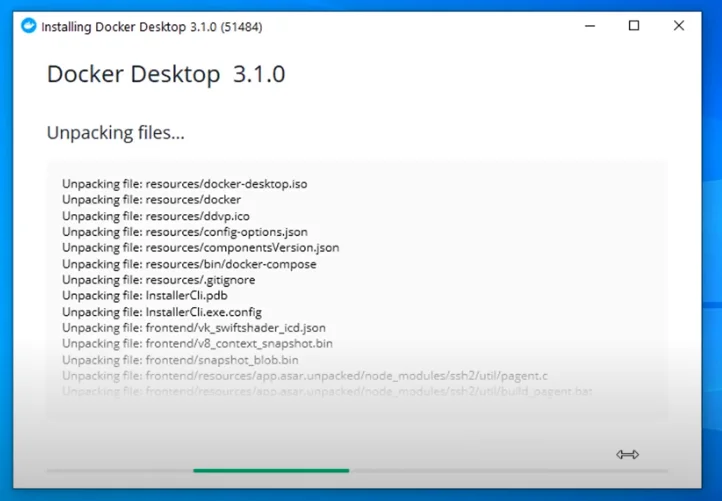Close the Docker Desktop installer window
The width and height of the screenshot is (722, 501).
pos(679,25)
